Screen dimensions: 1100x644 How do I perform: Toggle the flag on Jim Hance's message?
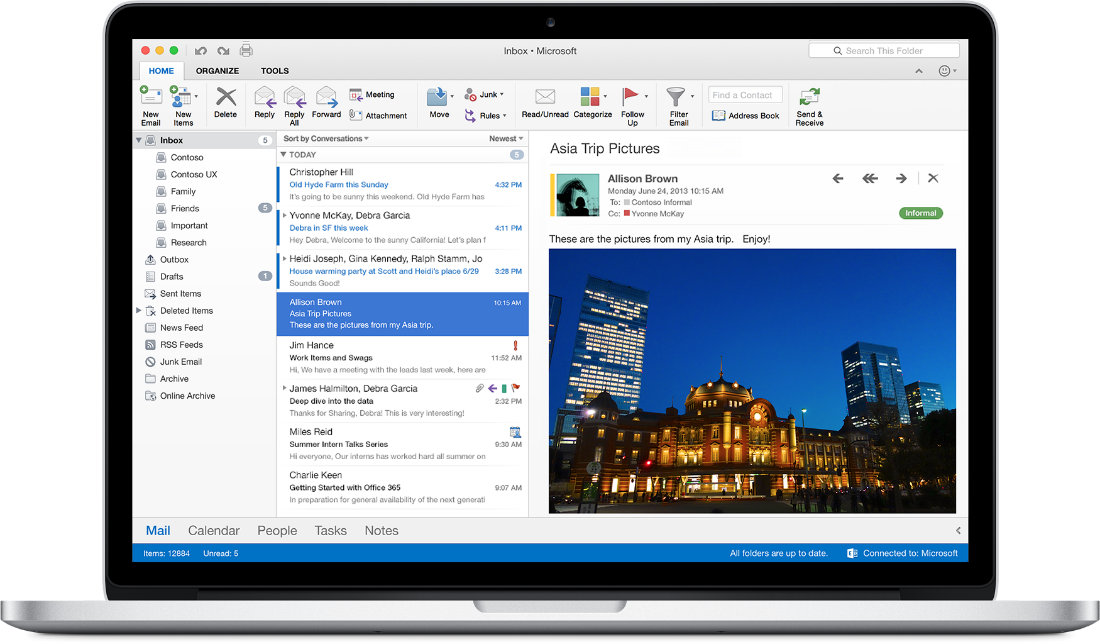pyautogui.click(x=515, y=344)
